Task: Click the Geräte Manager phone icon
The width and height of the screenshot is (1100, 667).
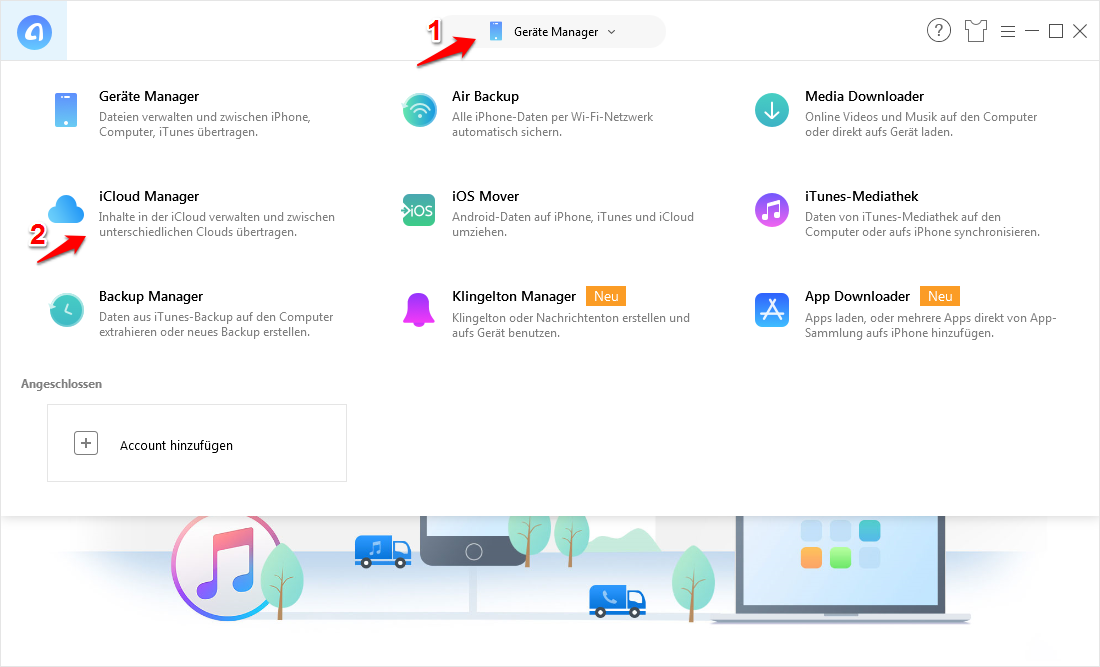Action: [x=66, y=110]
